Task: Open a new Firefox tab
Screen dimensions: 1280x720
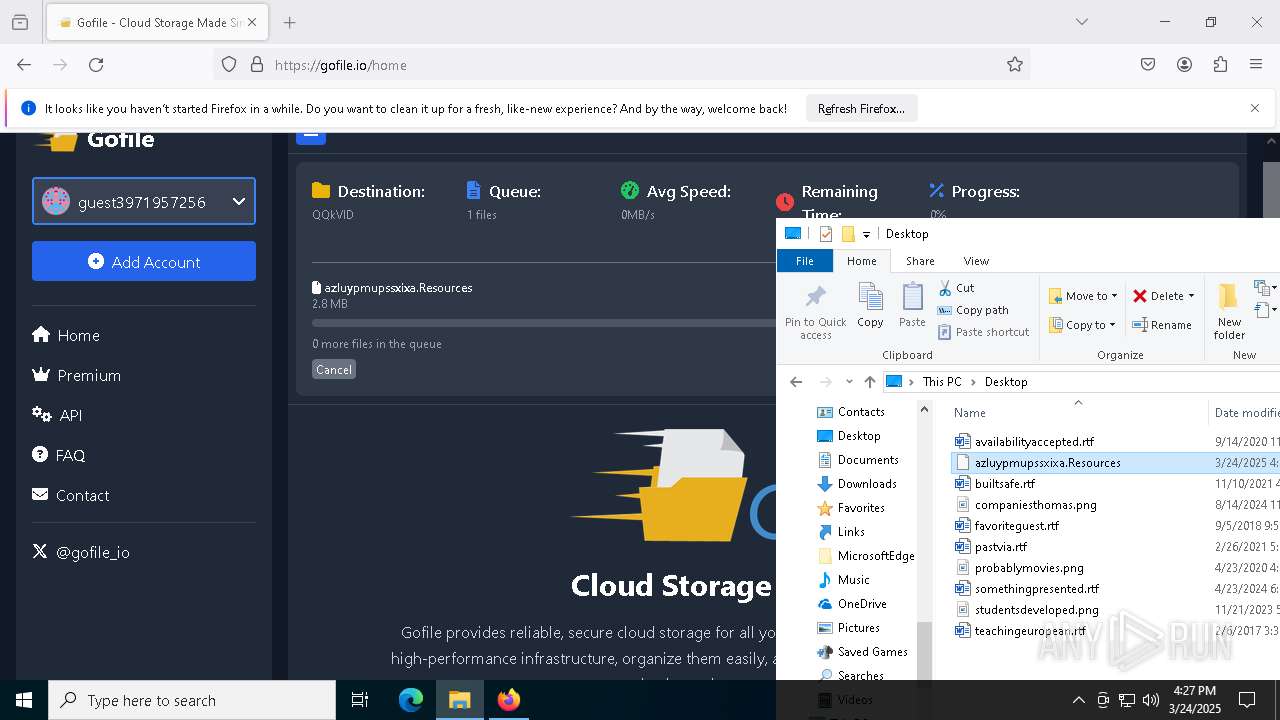Action: [x=290, y=22]
